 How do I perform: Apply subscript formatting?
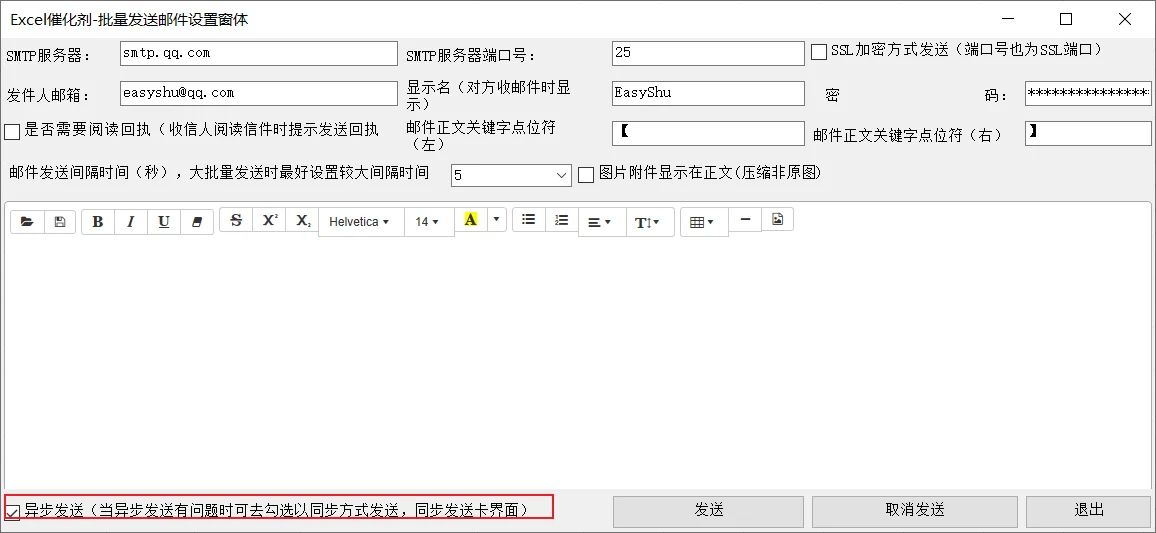pos(303,220)
